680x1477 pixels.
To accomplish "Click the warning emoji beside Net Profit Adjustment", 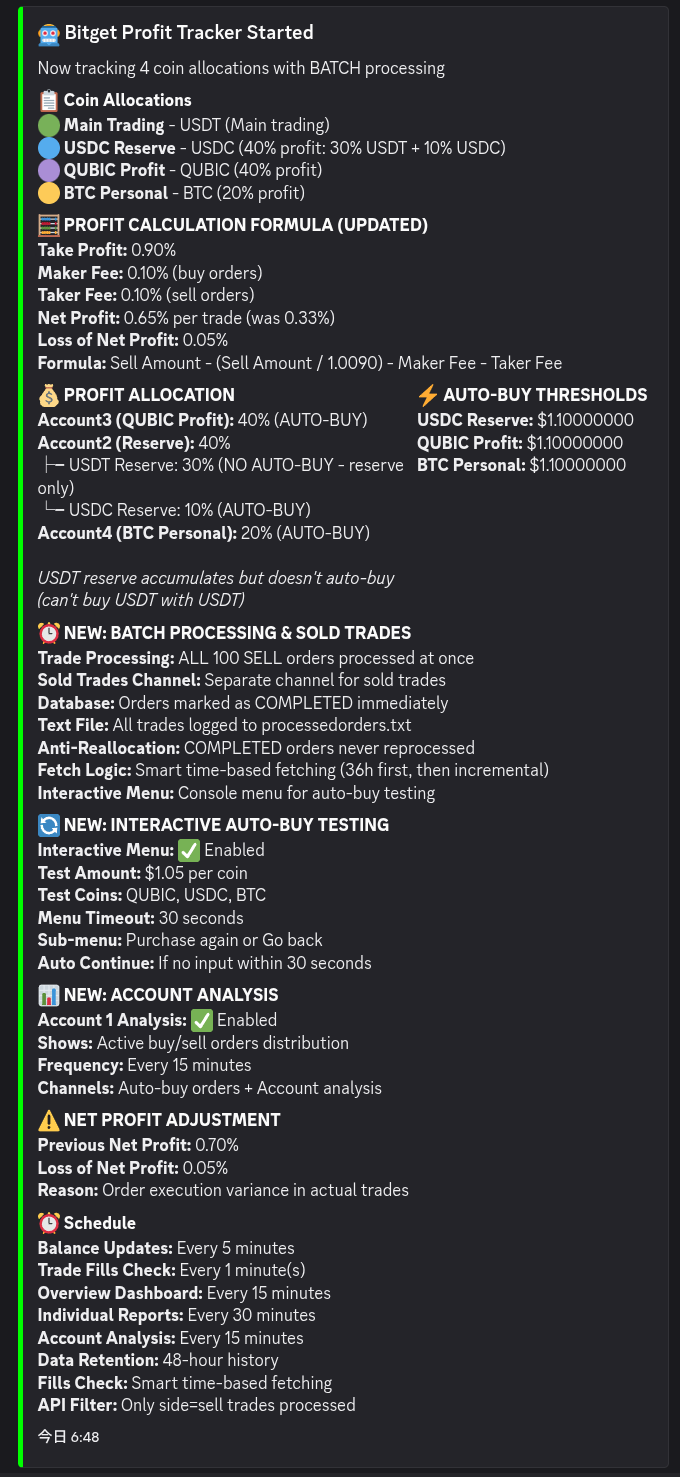I will click(x=49, y=1120).
